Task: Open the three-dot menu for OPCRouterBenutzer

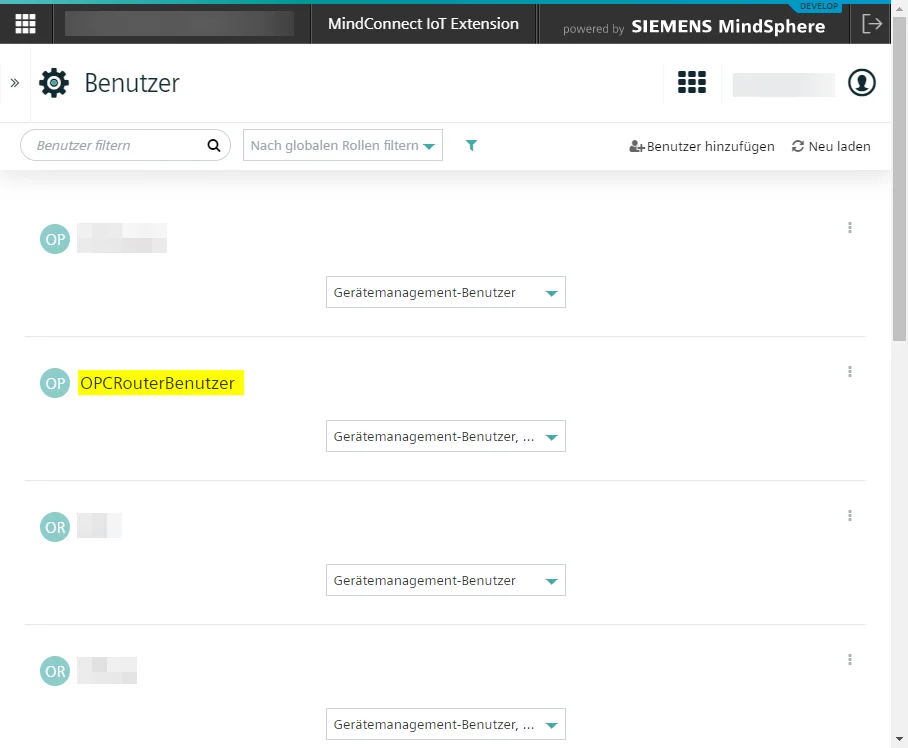Action: pos(850,372)
